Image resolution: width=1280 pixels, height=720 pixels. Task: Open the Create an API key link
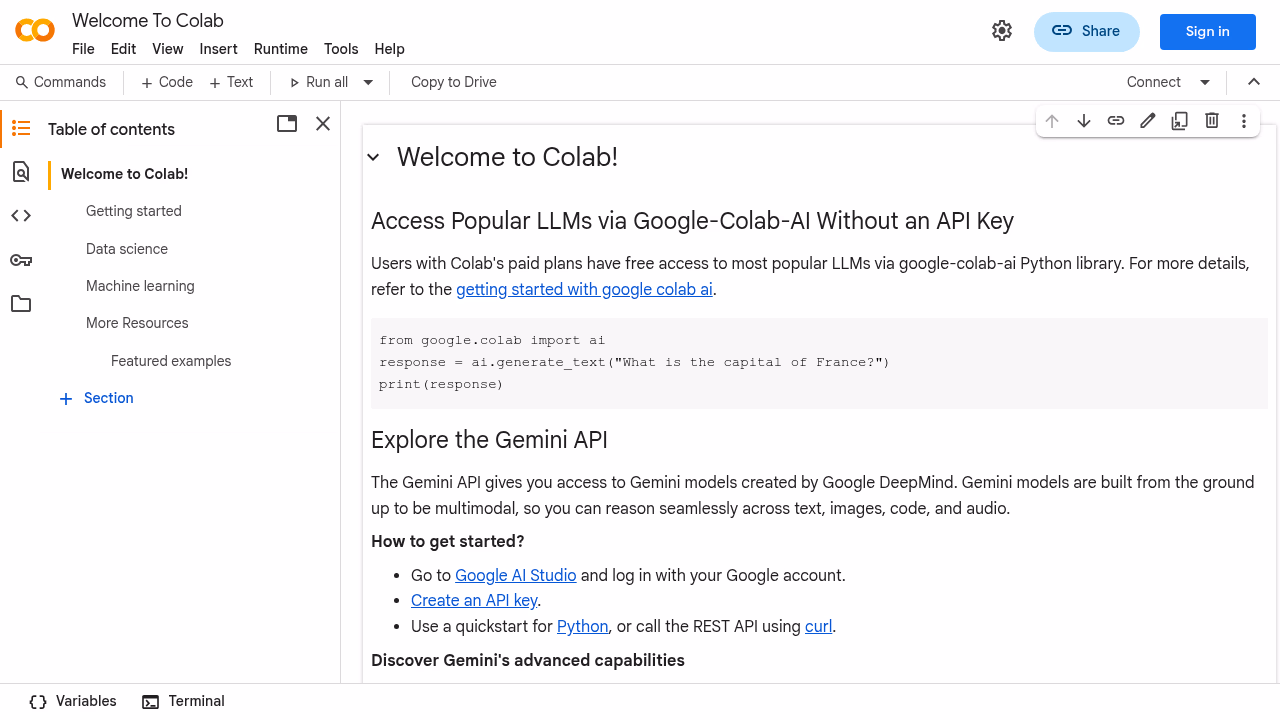(475, 600)
